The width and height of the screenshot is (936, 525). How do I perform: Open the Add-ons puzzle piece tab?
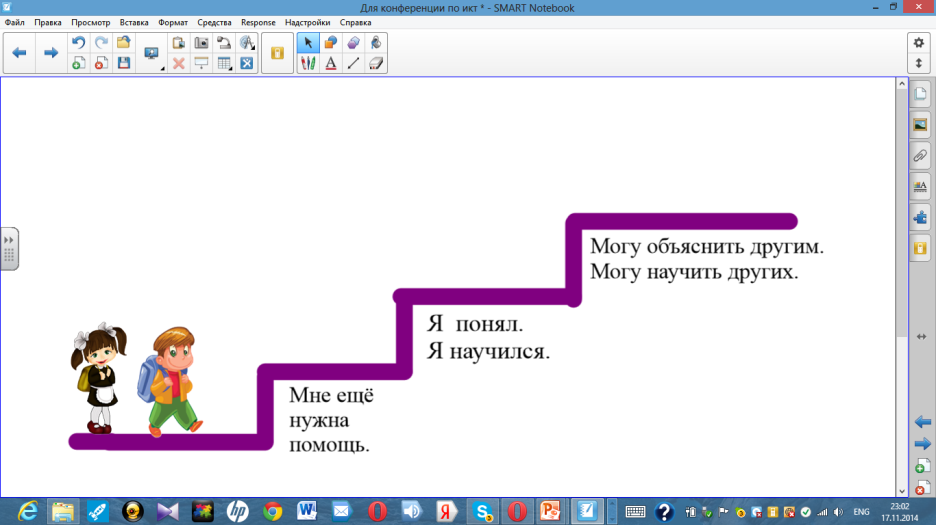pyautogui.click(x=921, y=217)
